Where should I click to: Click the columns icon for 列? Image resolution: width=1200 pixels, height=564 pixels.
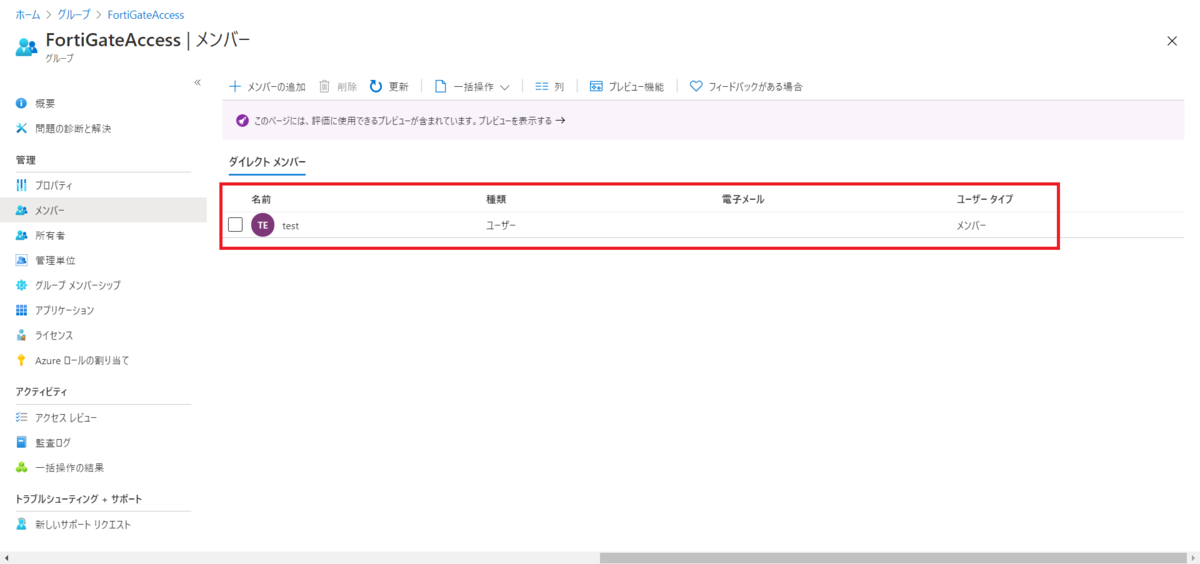coord(541,87)
